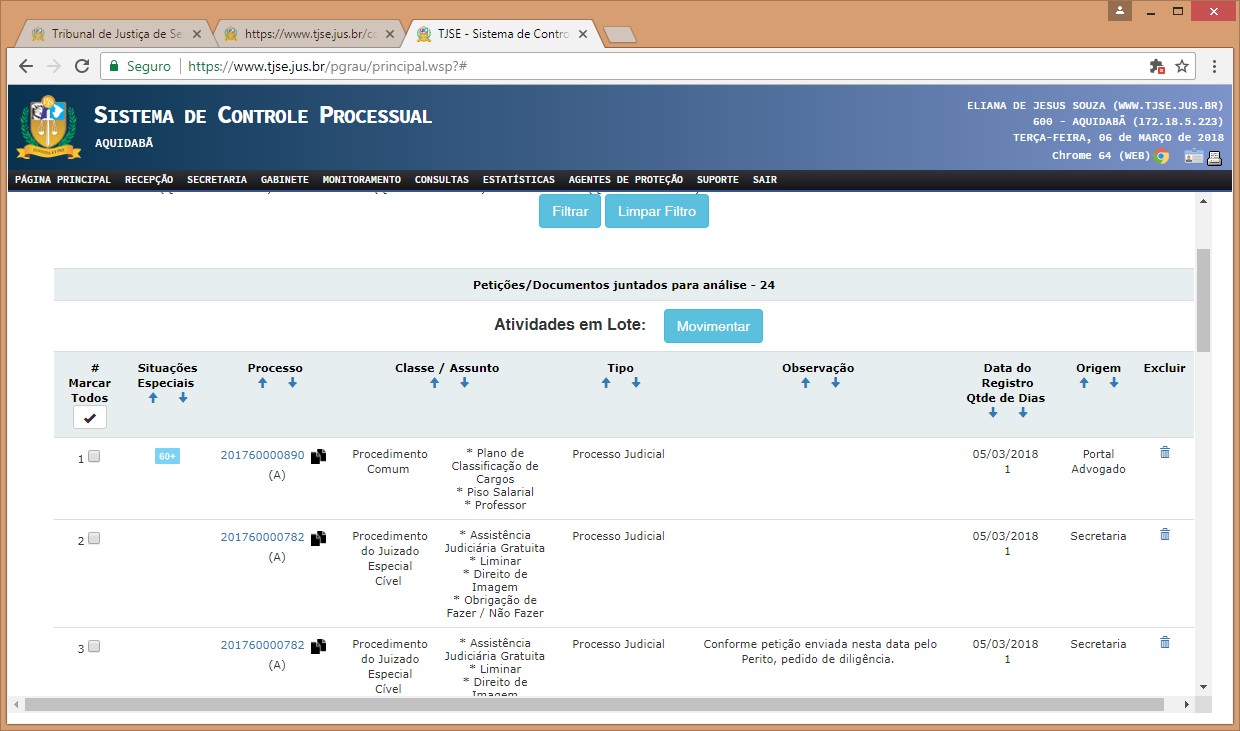Click the vertical page scrollbar thumb

click(1203, 300)
